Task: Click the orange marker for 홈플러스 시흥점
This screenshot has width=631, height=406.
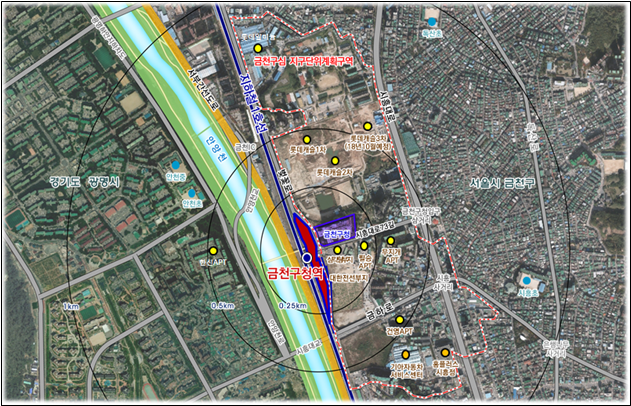Action: pos(445,353)
